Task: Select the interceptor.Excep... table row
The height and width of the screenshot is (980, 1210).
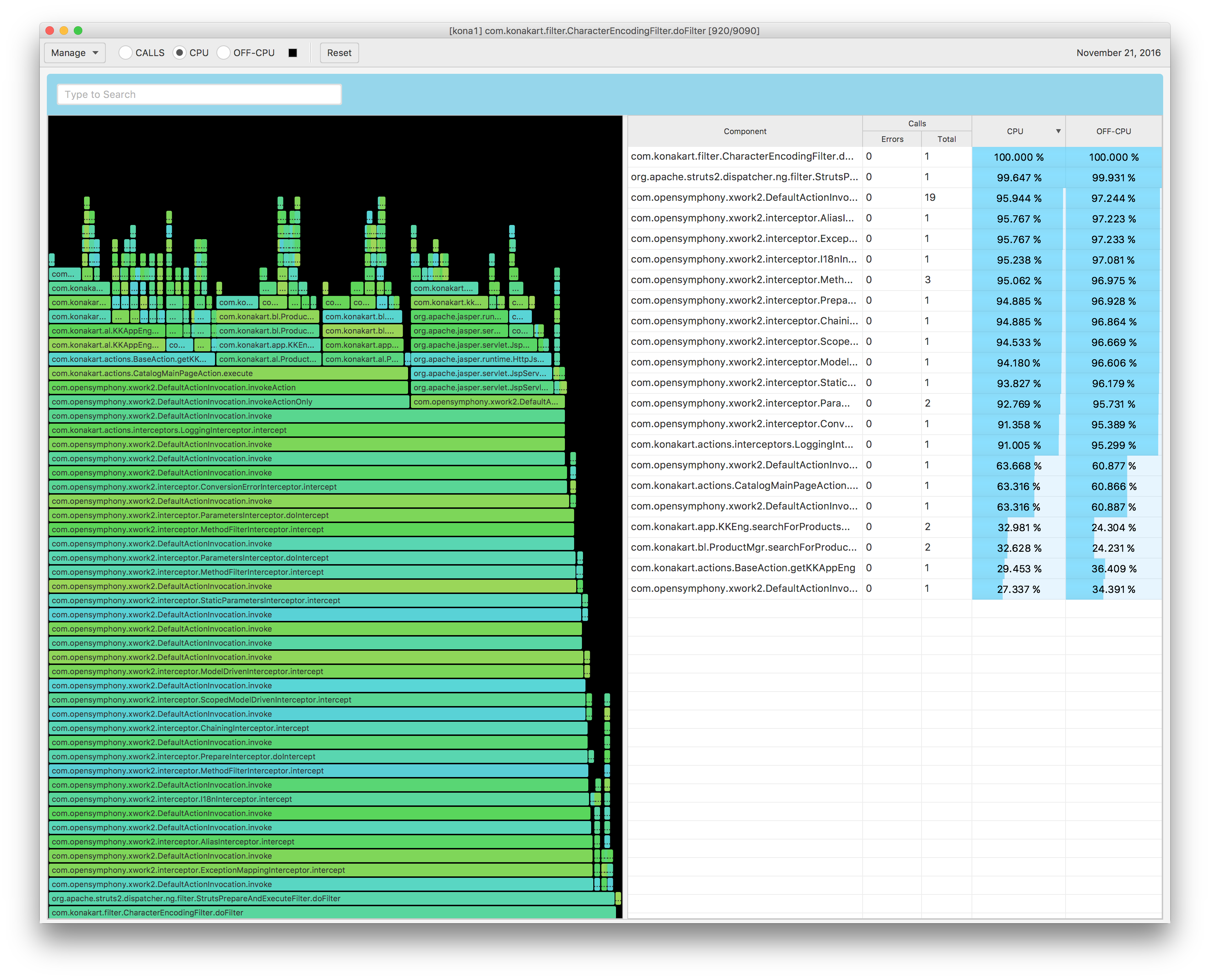Action: (895, 239)
